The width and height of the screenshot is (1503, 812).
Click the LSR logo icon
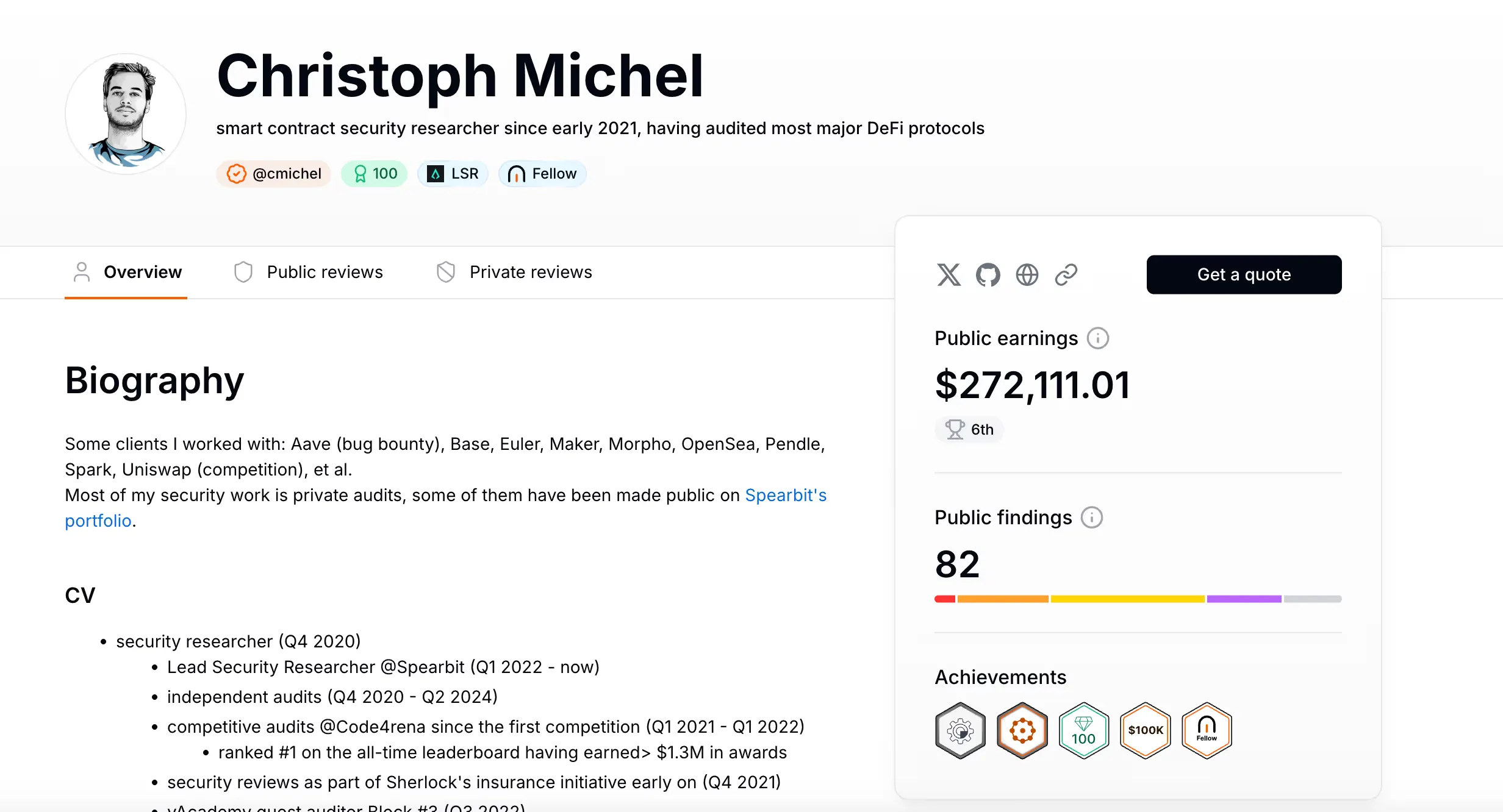point(436,174)
